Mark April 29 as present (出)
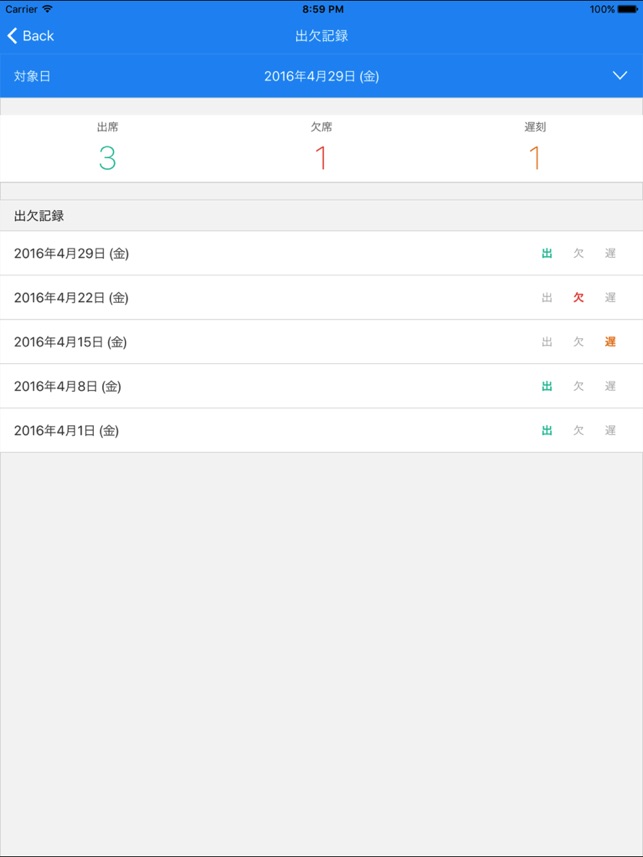 (547, 254)
